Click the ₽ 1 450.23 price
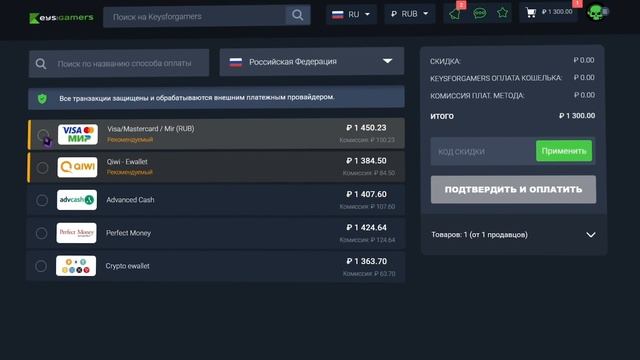This screenshot has height=360, width=640. point(366,128)
